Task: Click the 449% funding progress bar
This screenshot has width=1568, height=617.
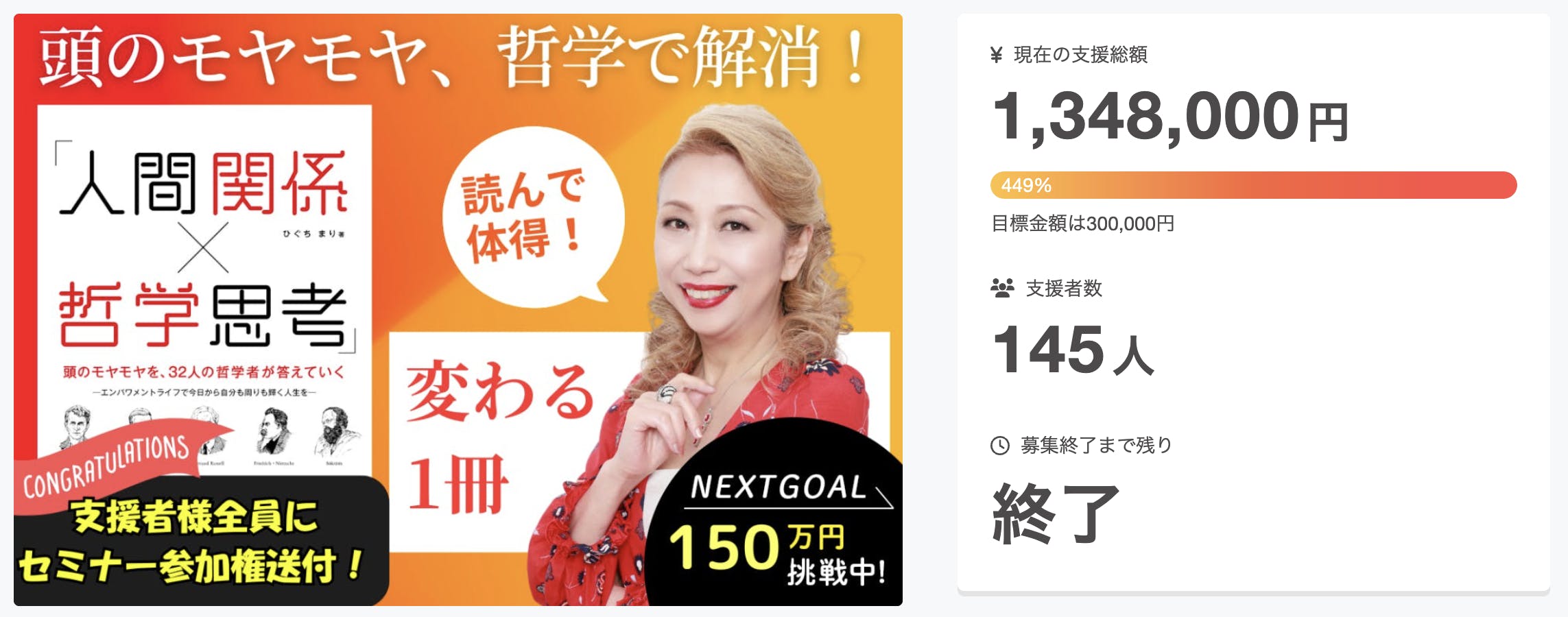Action: point(1253,185)
